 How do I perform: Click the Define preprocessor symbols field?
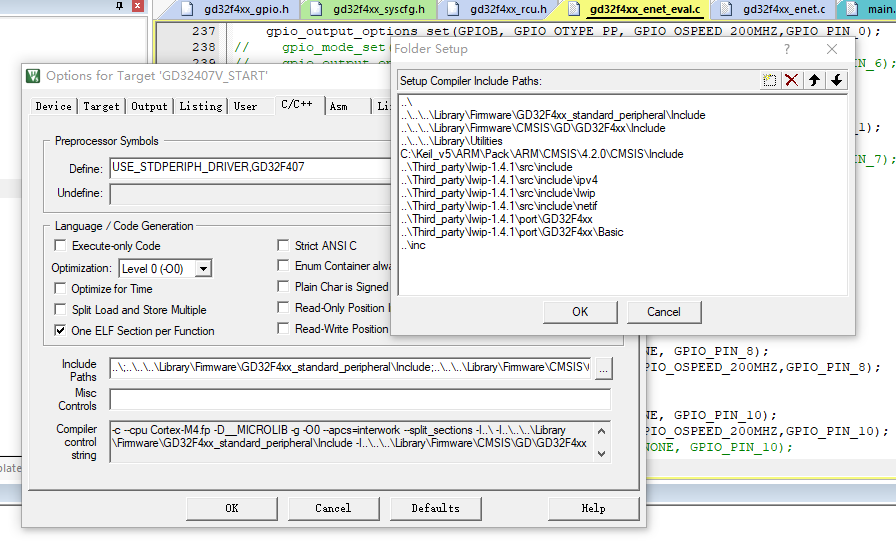(x=250, y=168)
